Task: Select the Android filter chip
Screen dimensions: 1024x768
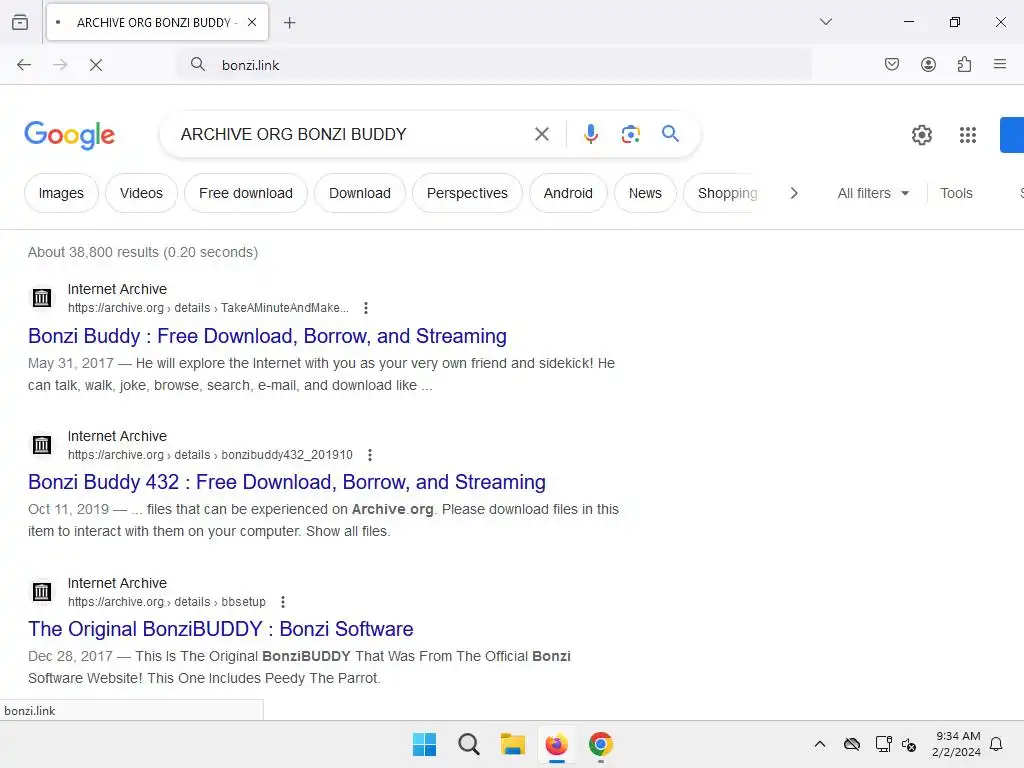Action: [568, 193]
